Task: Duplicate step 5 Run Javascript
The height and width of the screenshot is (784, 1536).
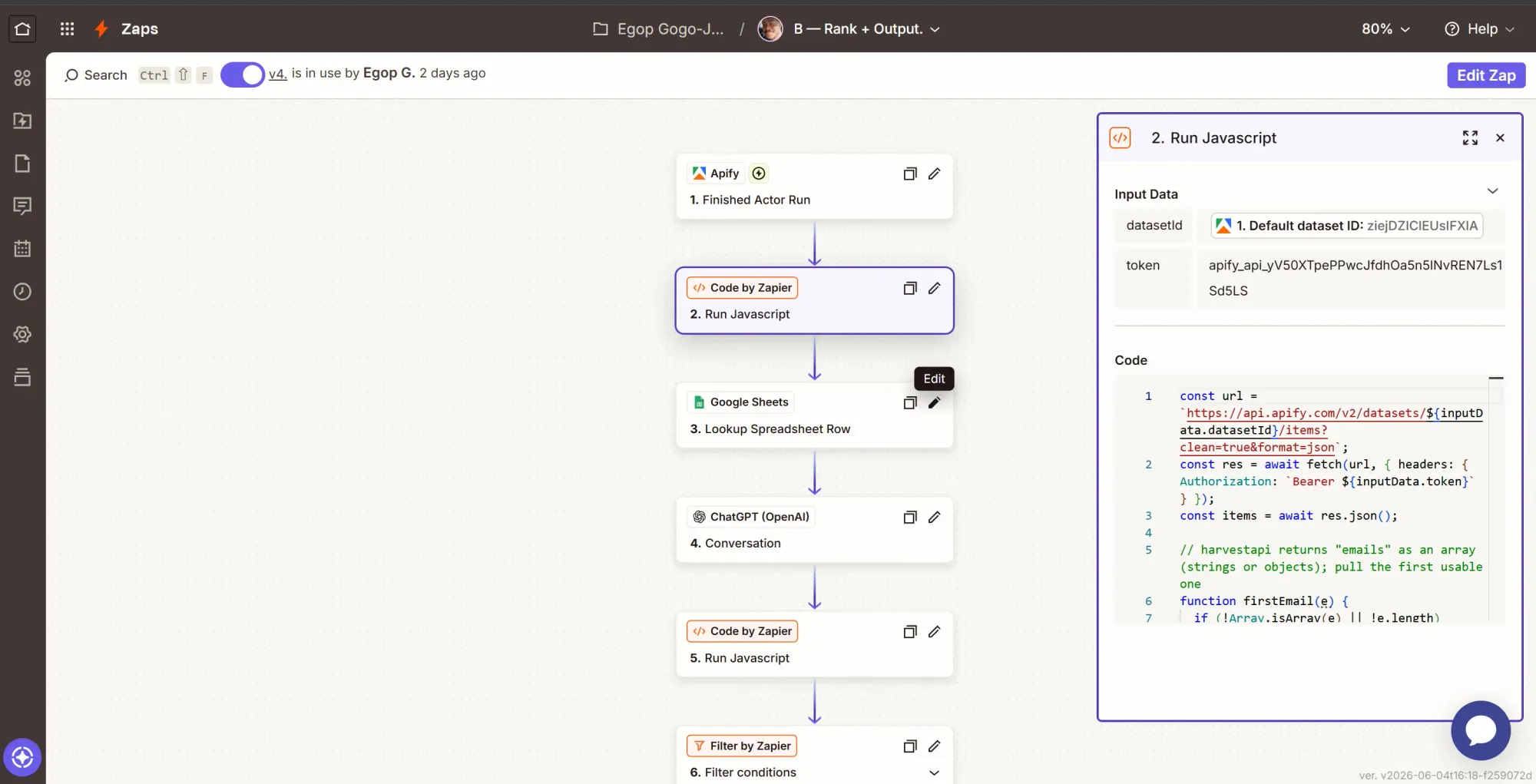Action: 910,631
